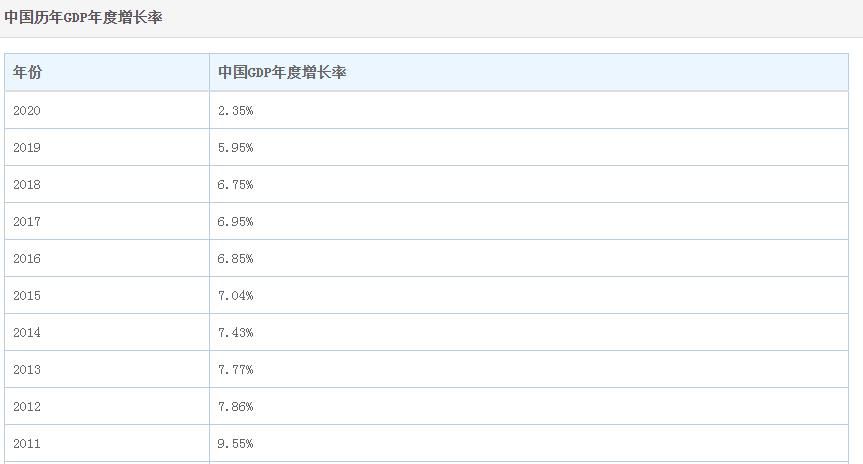The height and width of the screenshot is (464, 863).
Task: Click the 2.35% growth rate value
Action: [x=236, y=111]
